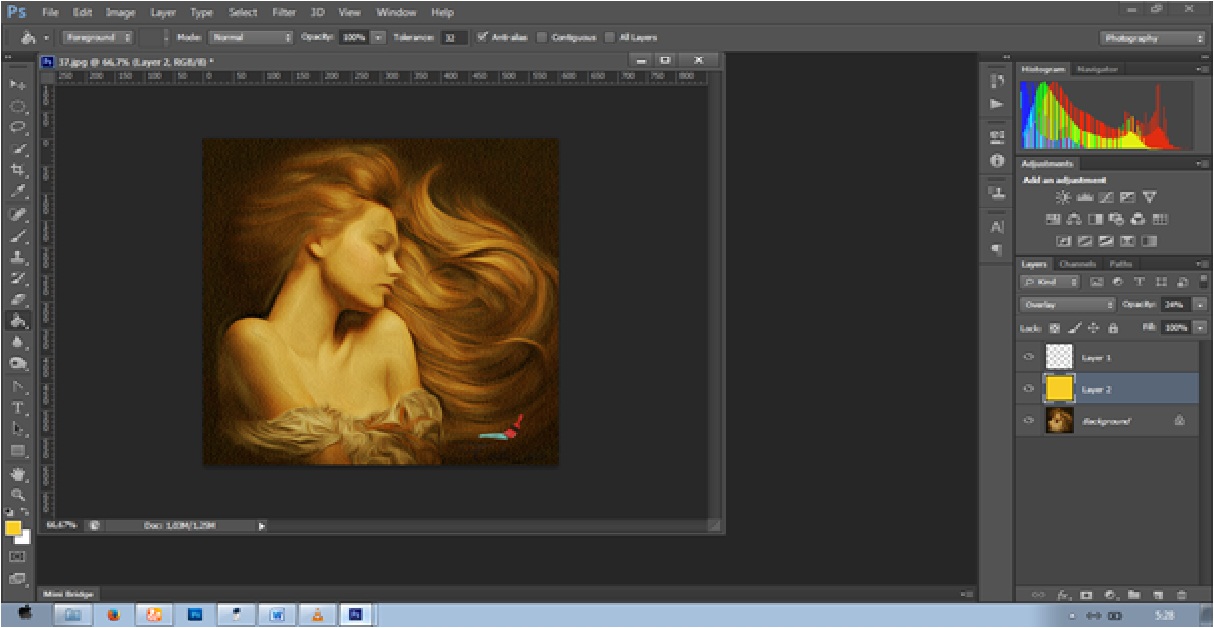Select the Horizontal Type tool
The height and width of the screenshot is (628, 1214).
pyautogui.click(x=18, y=408)
